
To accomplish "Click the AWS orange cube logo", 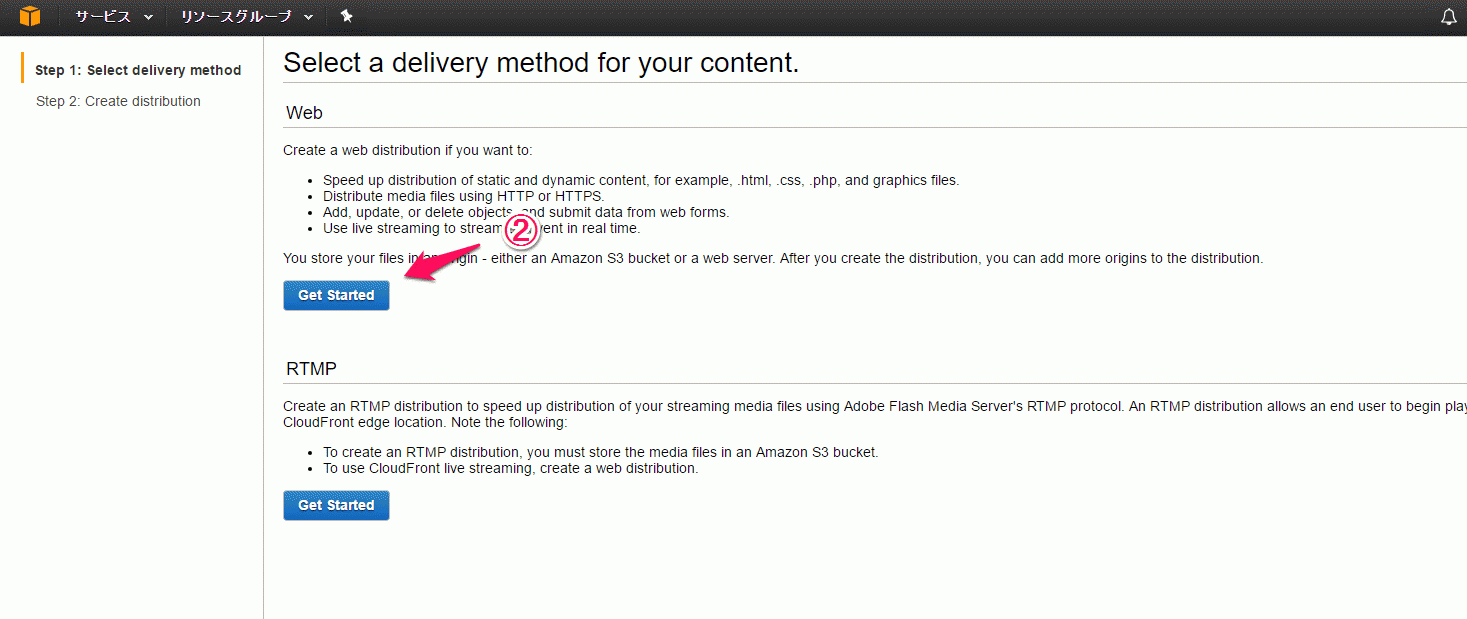I will pyautogui.click(x=30, y=16).
